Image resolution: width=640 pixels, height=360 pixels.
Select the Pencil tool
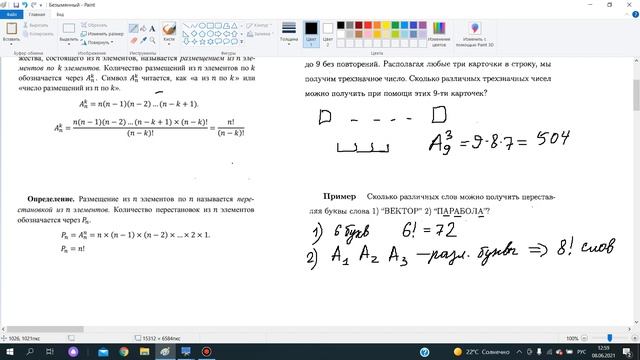coord(133,28)
